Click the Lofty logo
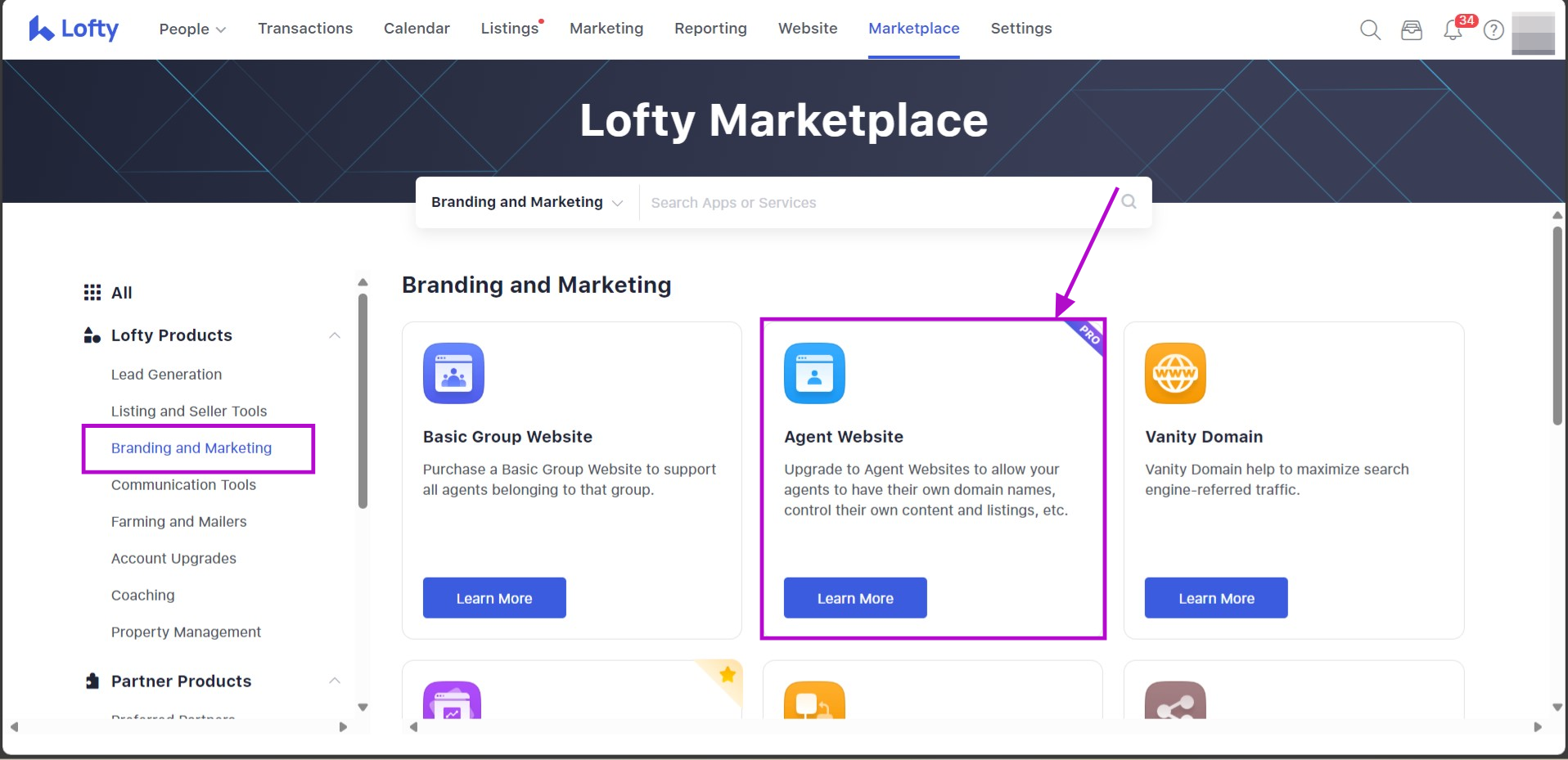1568x760 pixels. 74,29
